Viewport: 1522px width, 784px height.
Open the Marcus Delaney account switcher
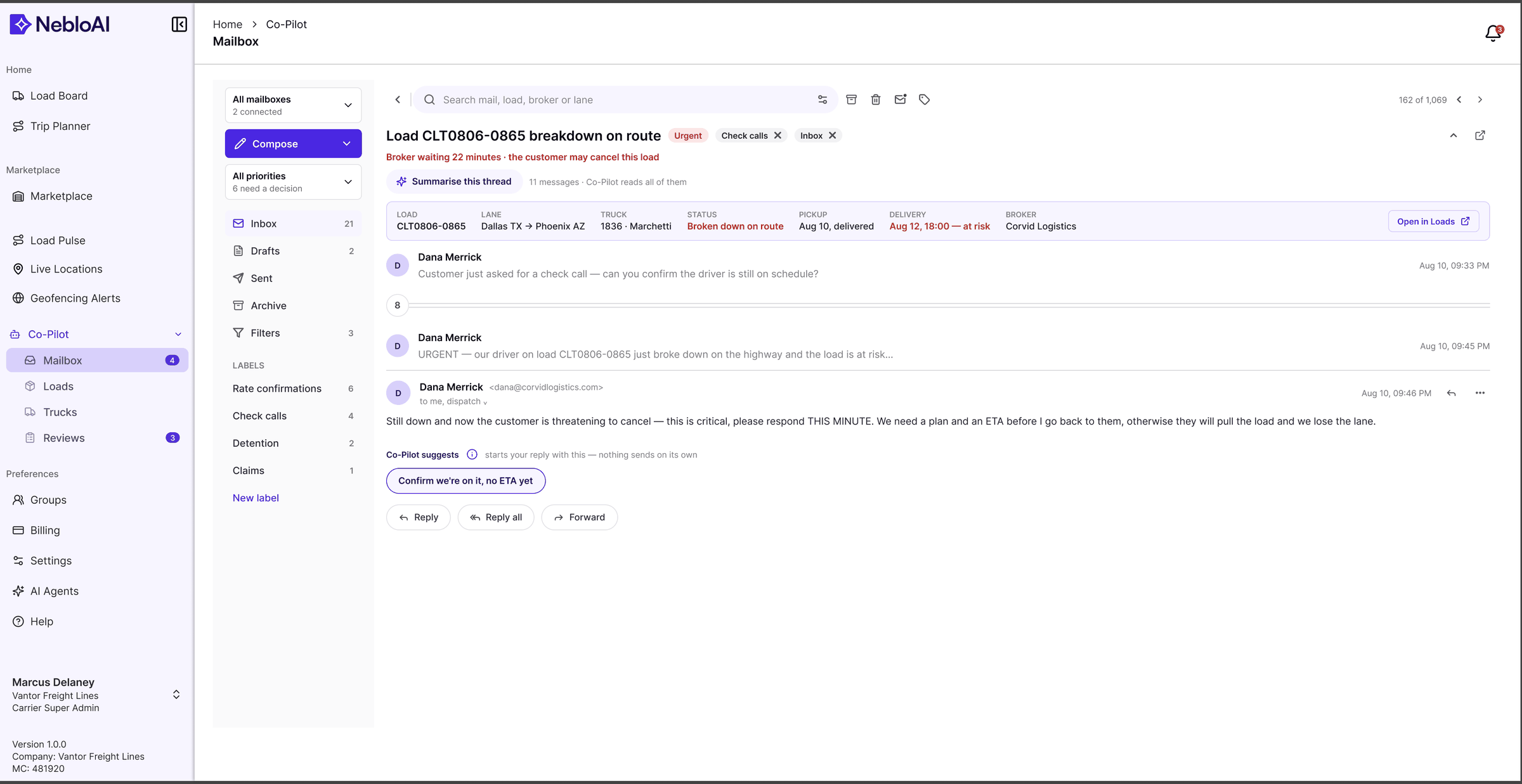point(176,695)
